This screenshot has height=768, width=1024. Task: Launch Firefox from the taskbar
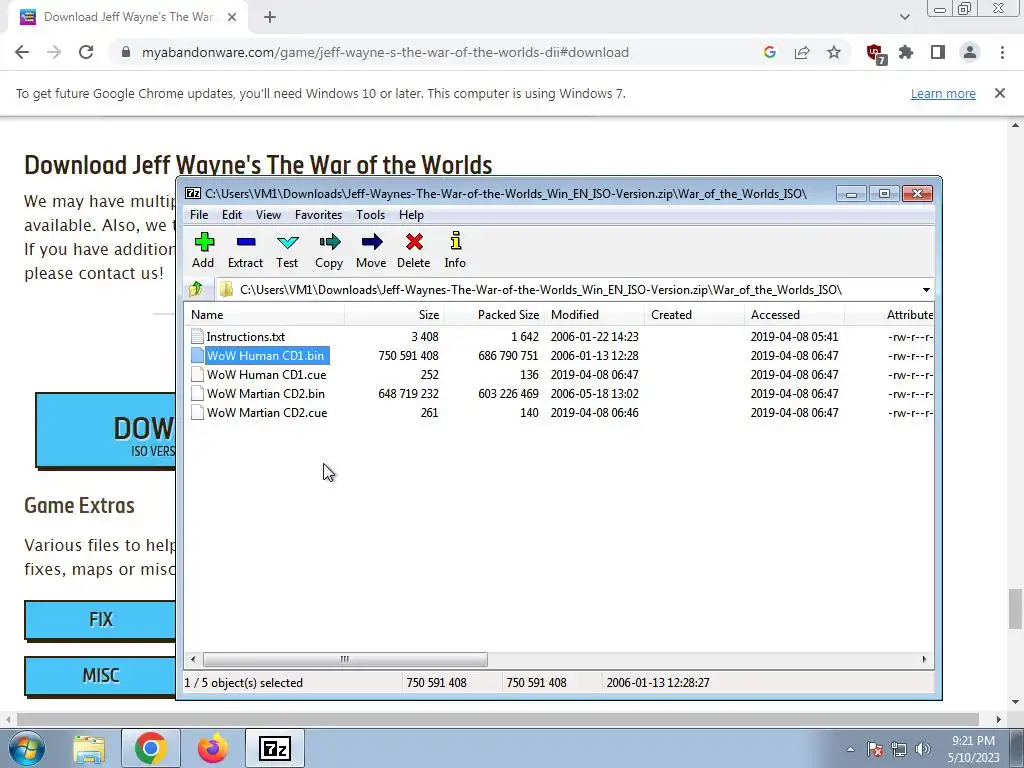point(212,748)
